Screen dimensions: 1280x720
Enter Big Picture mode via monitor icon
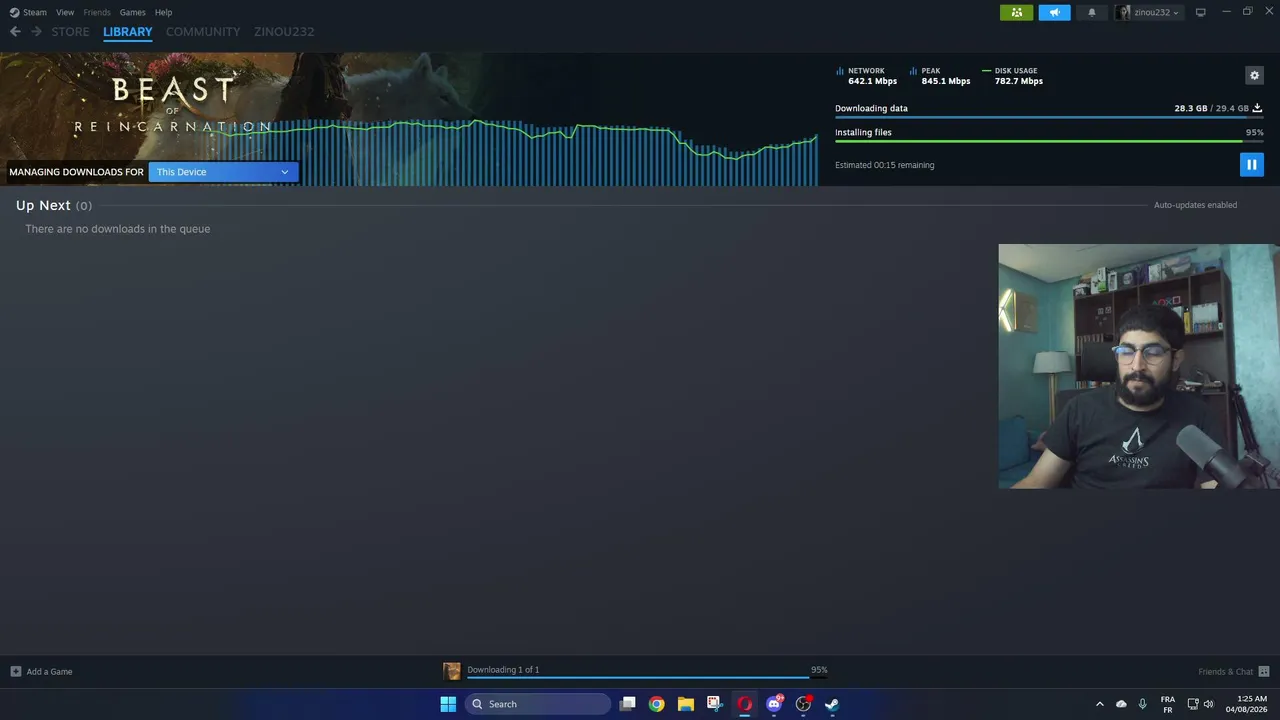1200,12
